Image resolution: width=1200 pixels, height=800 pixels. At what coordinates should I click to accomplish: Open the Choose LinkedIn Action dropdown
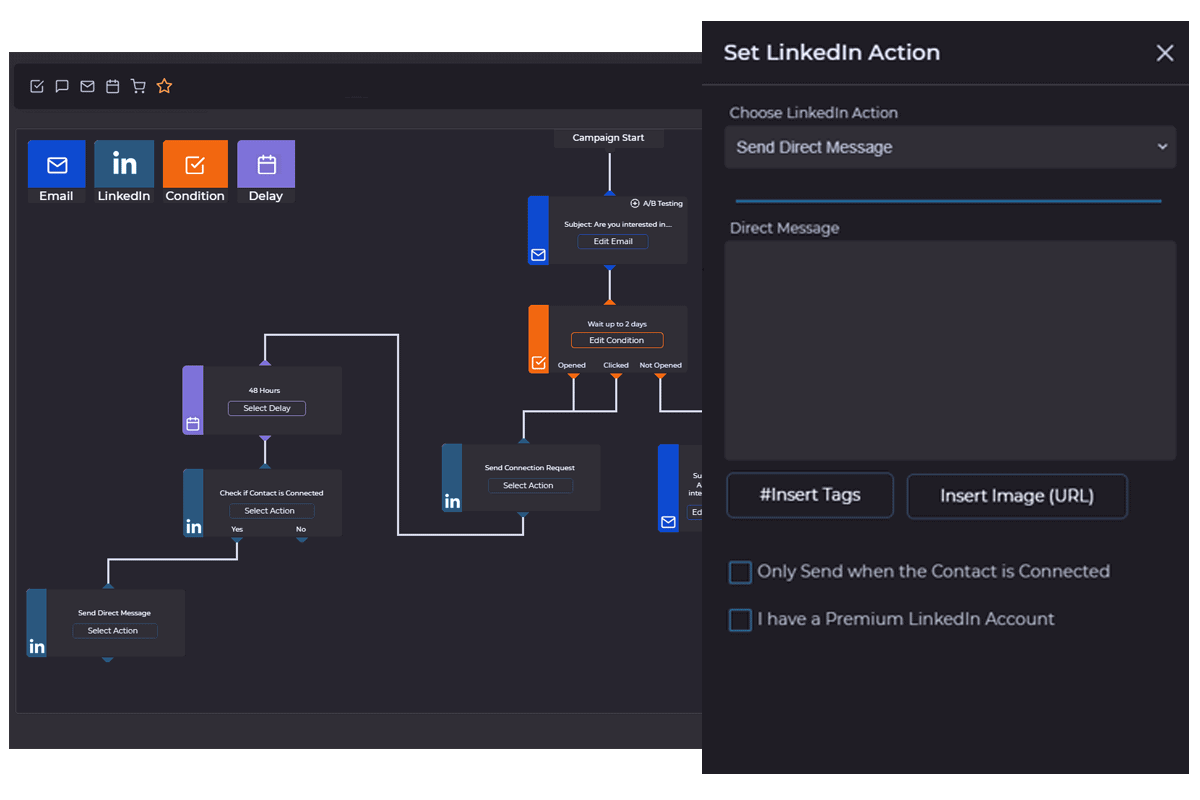tap(950, 147)
